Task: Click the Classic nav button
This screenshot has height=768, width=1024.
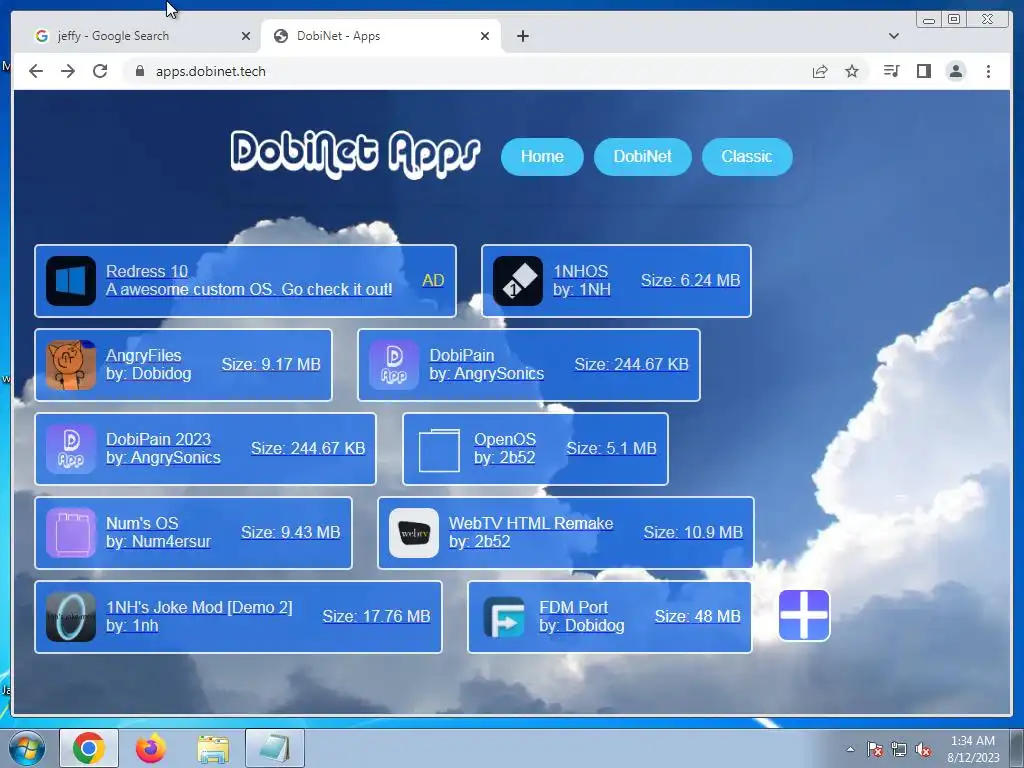Action: 747,157
